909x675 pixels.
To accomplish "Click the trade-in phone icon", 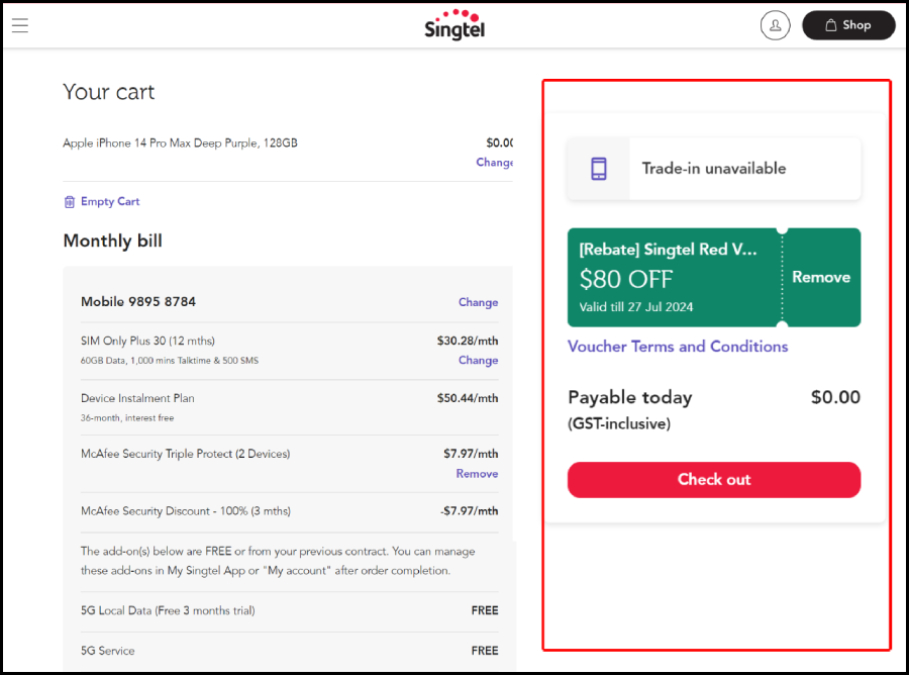I will point(599,169).
